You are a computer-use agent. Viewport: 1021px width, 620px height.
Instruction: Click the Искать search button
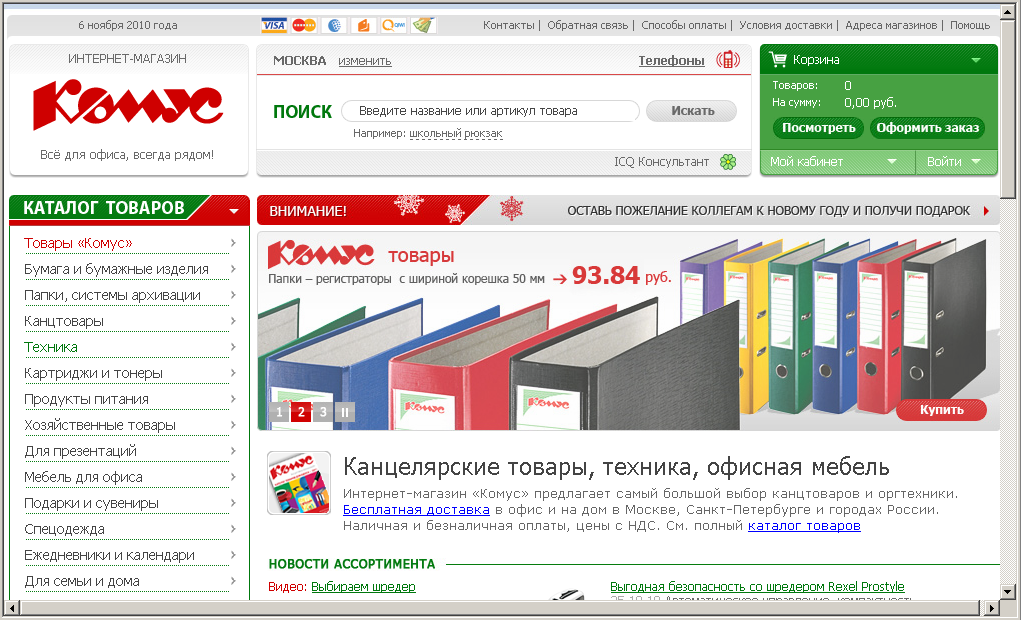[692, 111]
